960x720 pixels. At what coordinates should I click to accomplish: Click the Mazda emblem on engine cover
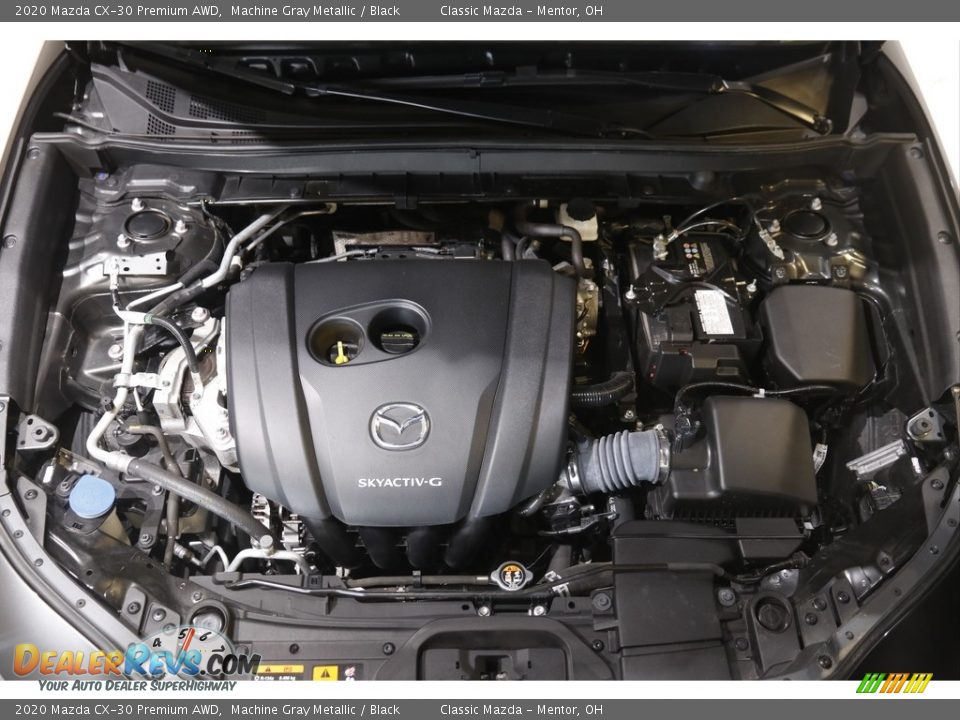(x=400, y=426)
